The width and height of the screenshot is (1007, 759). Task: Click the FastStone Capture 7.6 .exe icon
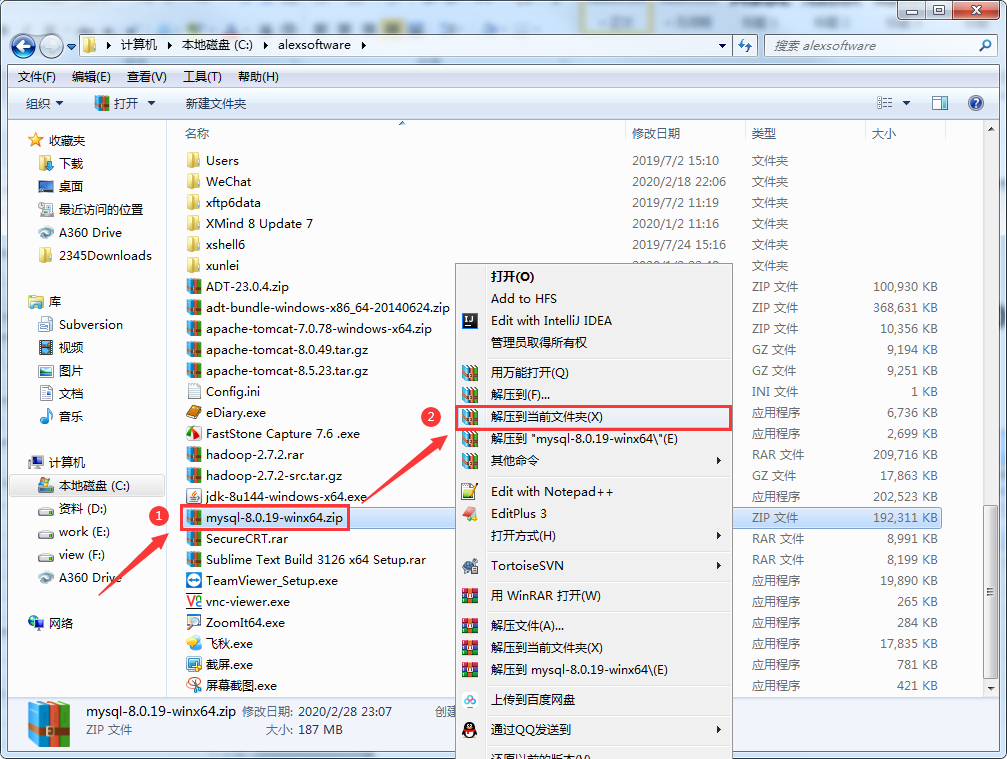pos(193,433)
